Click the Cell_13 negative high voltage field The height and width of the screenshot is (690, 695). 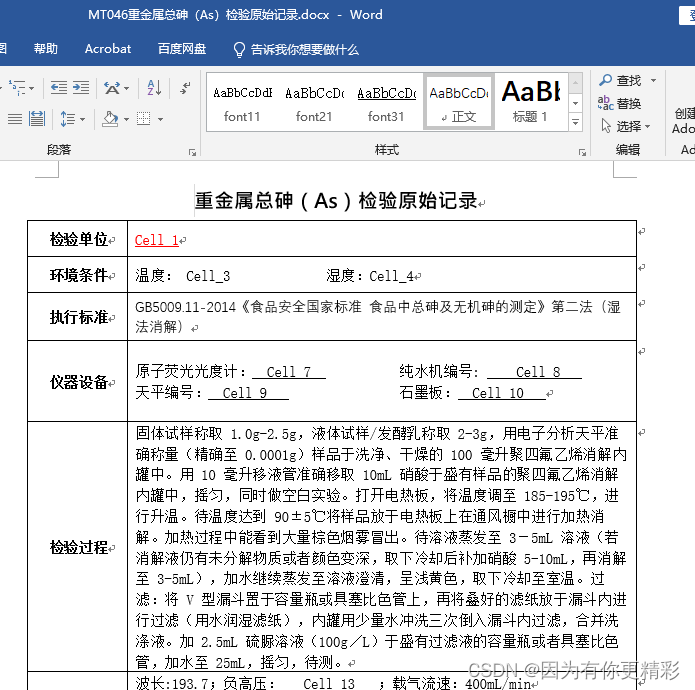pos(329,684)
